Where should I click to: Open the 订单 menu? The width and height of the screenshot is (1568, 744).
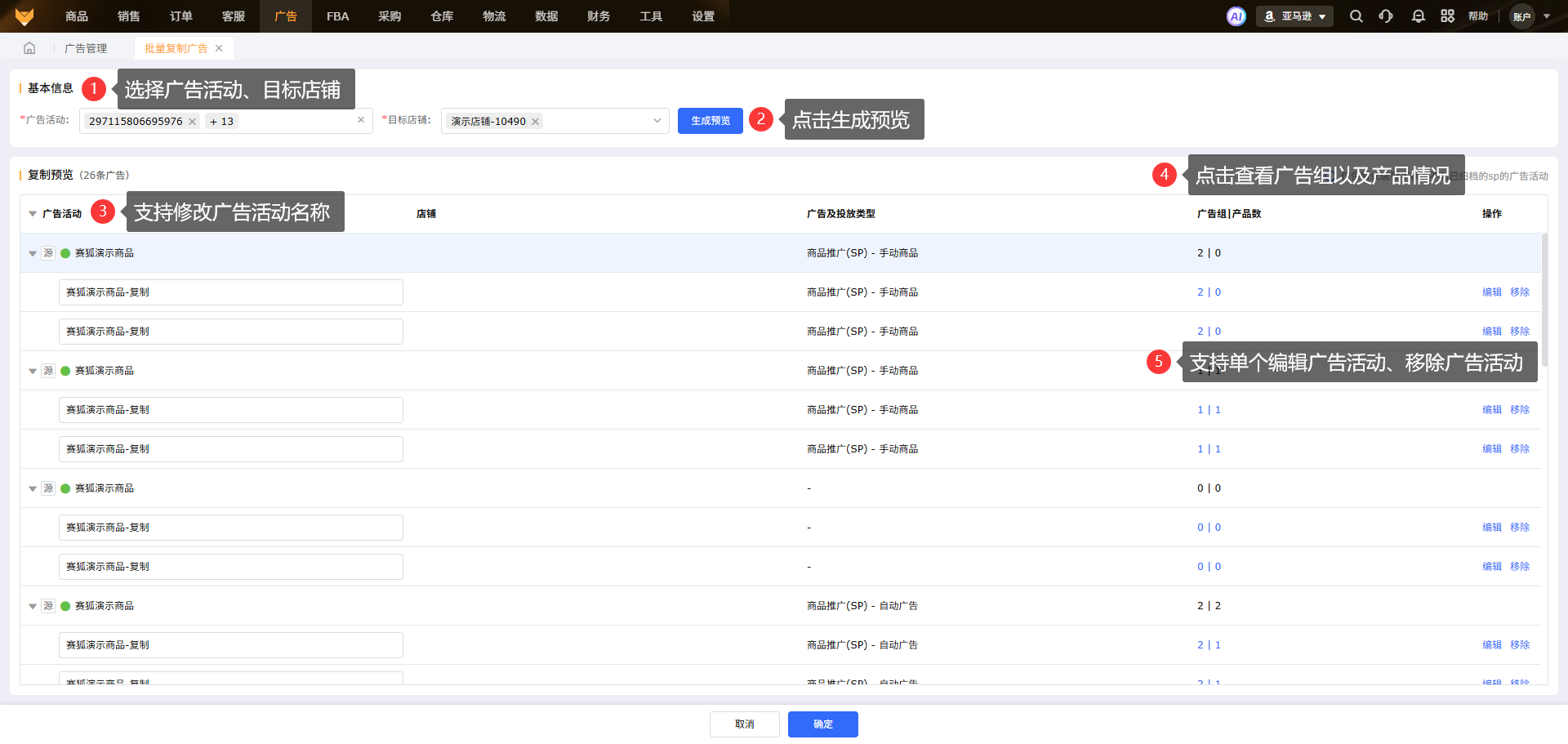click(x=181, y=16)
